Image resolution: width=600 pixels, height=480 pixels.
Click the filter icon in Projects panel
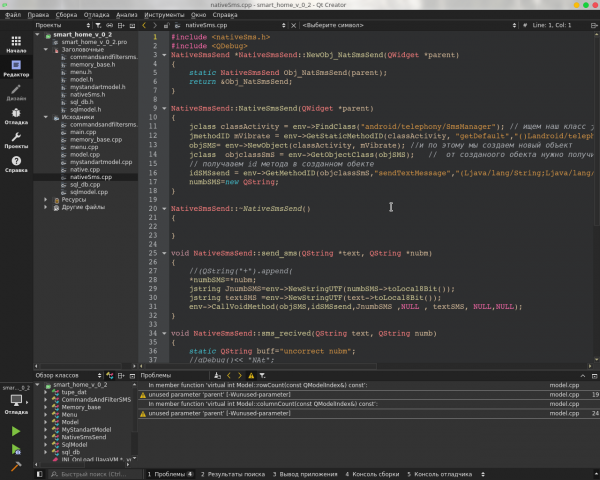tap(98, 25)
